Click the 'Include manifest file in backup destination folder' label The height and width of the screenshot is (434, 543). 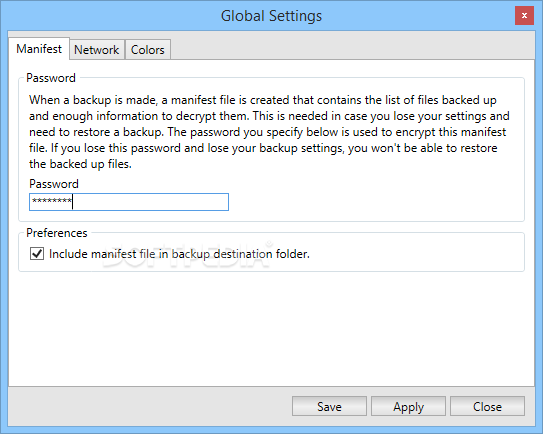179,254
